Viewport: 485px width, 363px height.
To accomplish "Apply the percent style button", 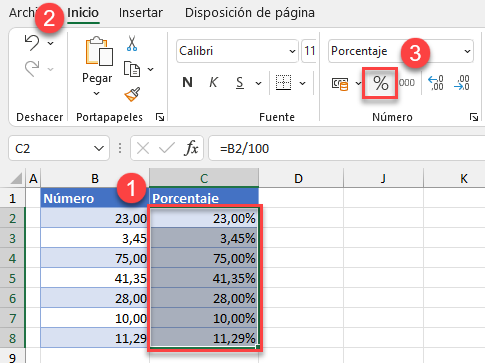I will [380, 83].
